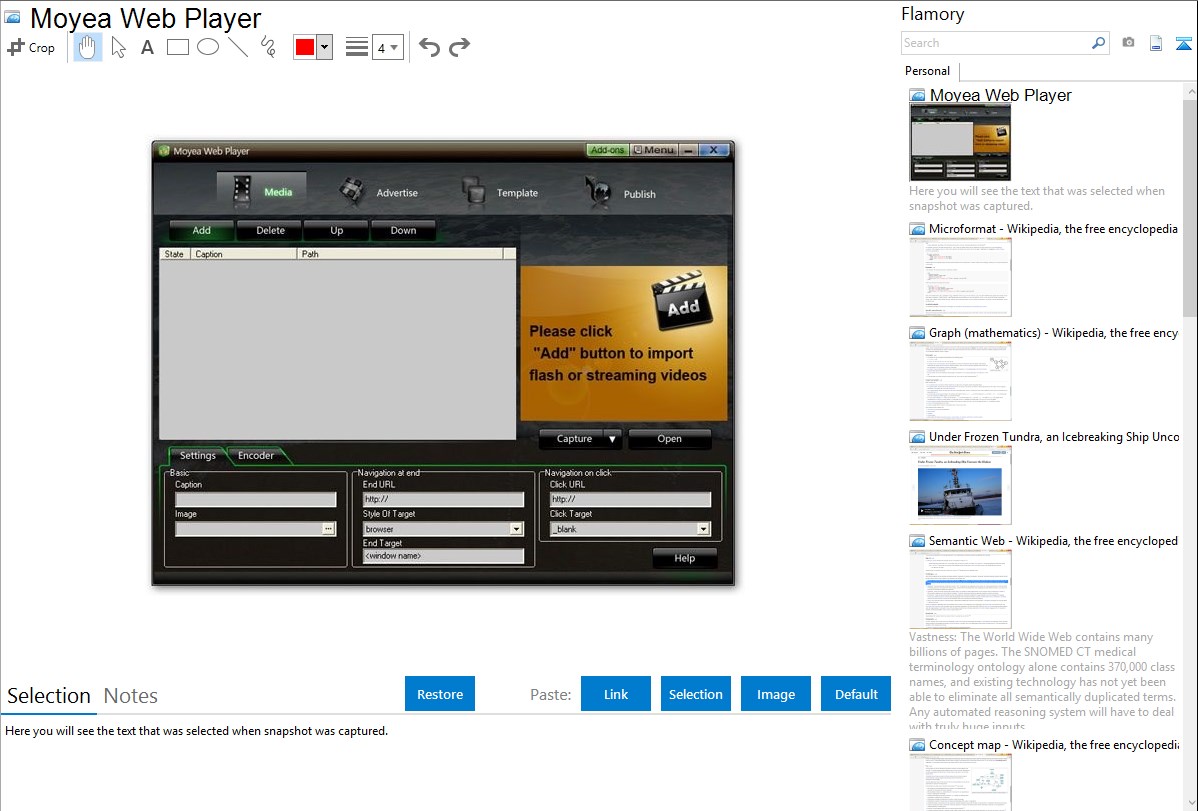Screen dimensions: 1198x811
Task: Click the camera snapshot icon
Action: (1128, 43)
